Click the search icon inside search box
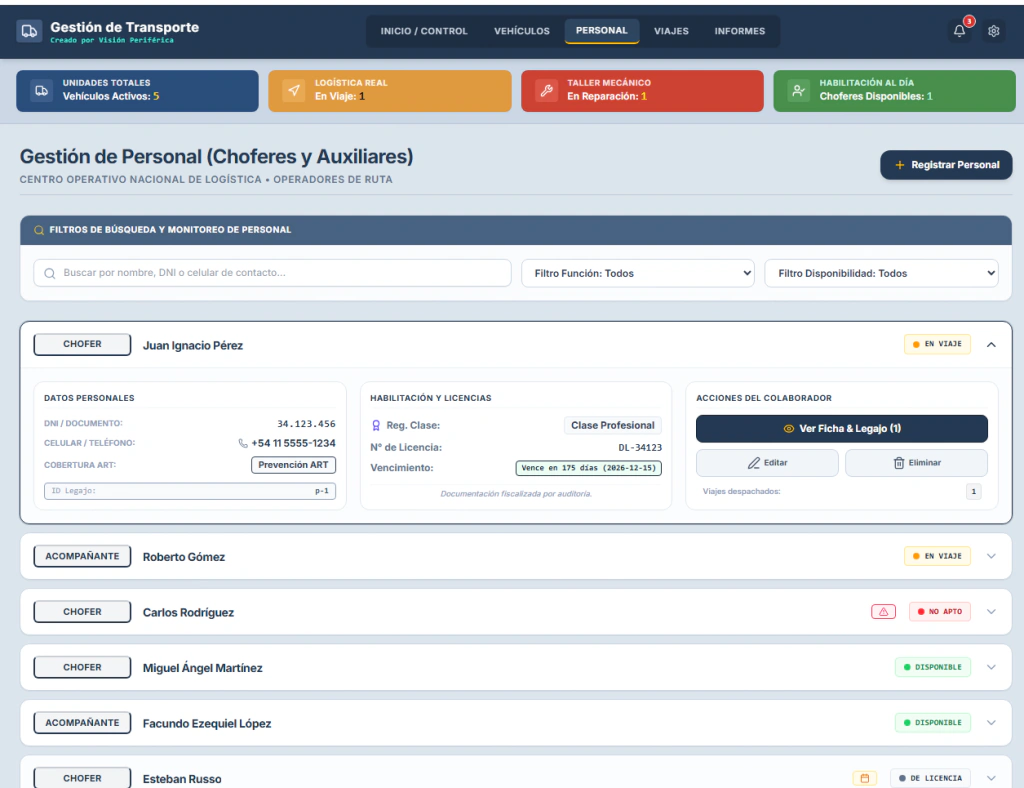The image size is (1024, 788). pos(50,273)
